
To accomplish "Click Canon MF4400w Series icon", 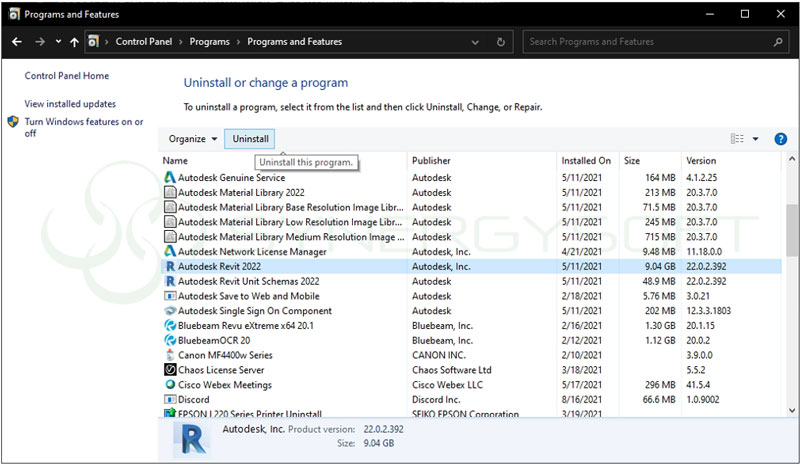I will [x=170, y=355].
